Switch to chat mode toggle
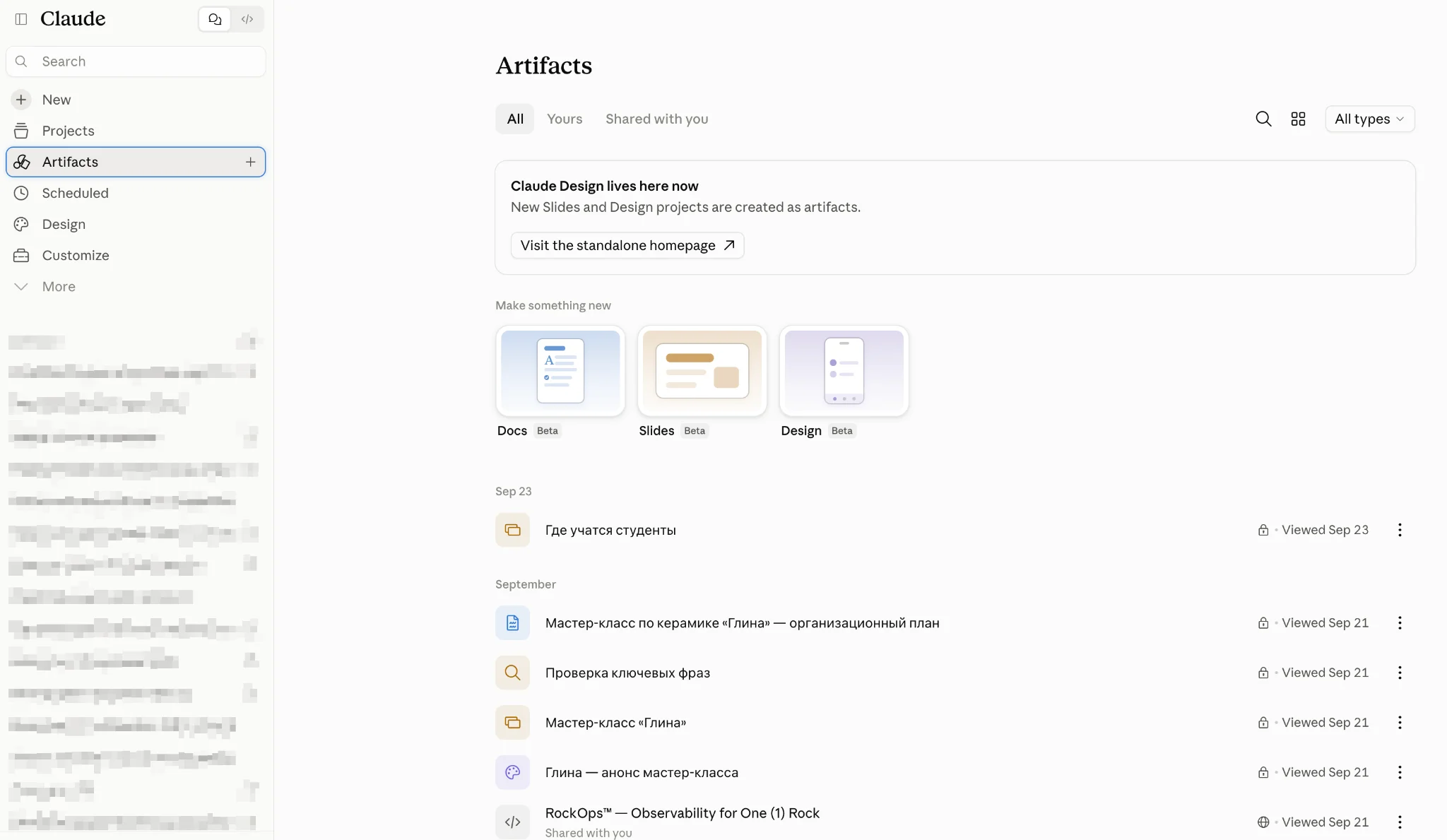The image size is (1447, 840). [215, 19]
